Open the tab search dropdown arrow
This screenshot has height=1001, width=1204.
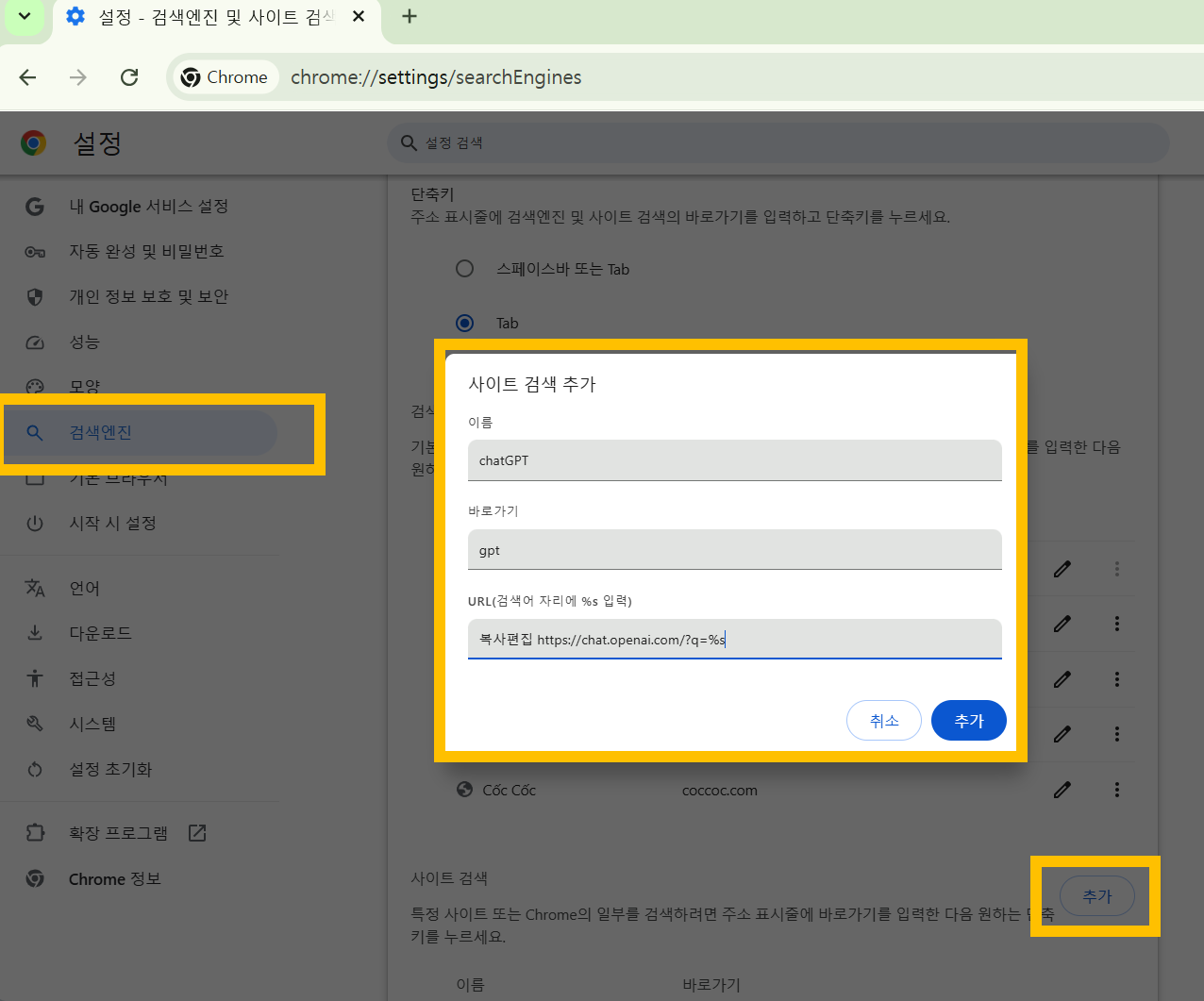(x=25, y=16)
